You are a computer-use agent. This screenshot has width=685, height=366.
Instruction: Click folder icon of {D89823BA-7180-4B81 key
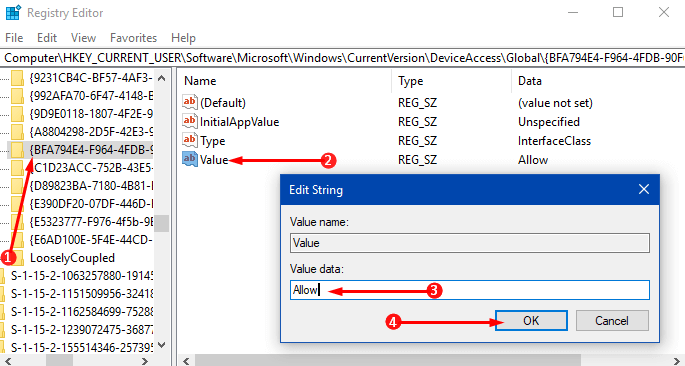click(x=17, y=186)
